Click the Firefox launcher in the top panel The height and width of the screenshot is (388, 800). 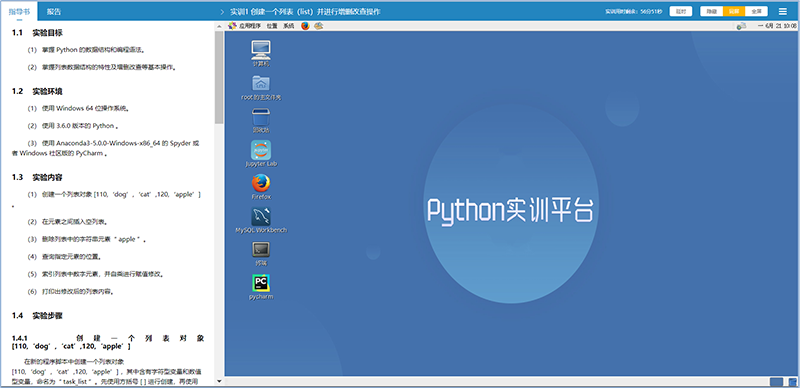[x=305, y=26]
